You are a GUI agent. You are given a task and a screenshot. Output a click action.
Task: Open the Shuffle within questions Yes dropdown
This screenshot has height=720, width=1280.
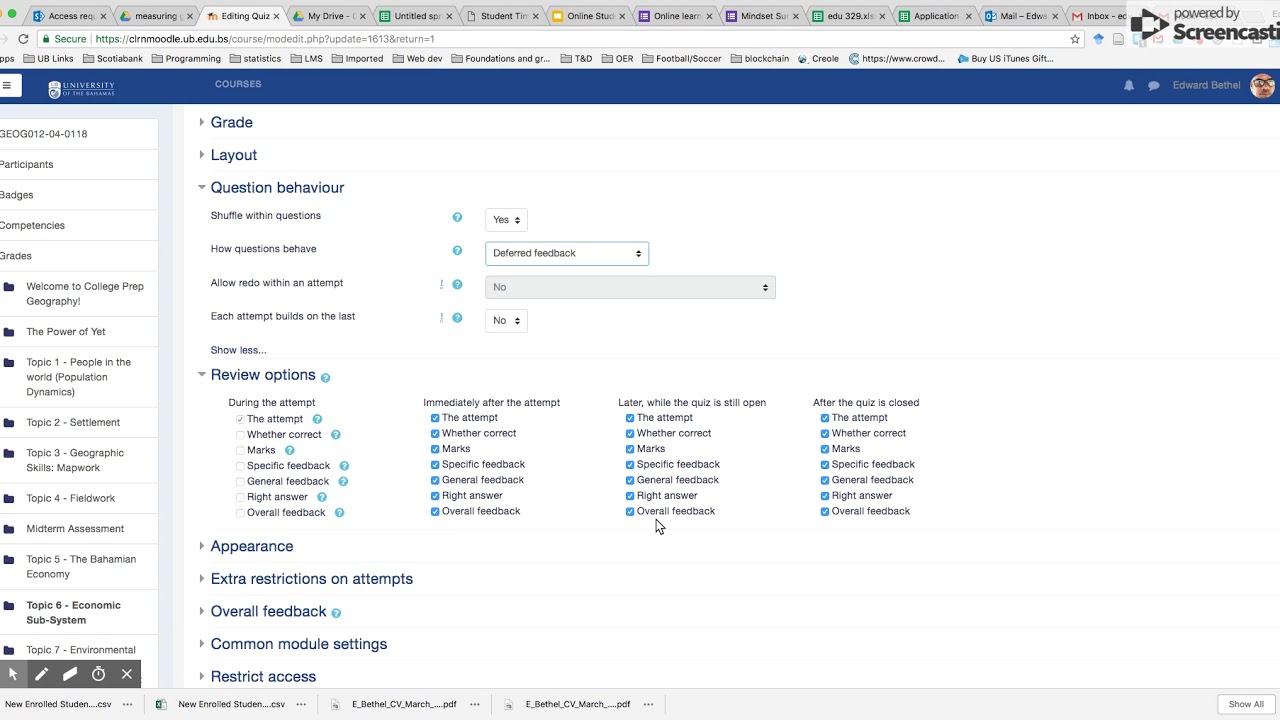[506, 220]
